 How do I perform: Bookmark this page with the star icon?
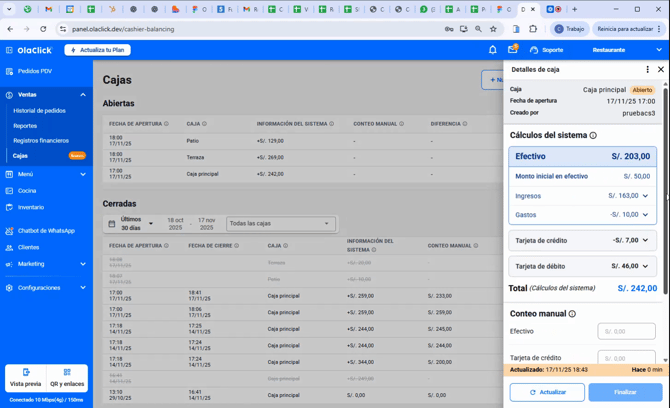(493, 29)
